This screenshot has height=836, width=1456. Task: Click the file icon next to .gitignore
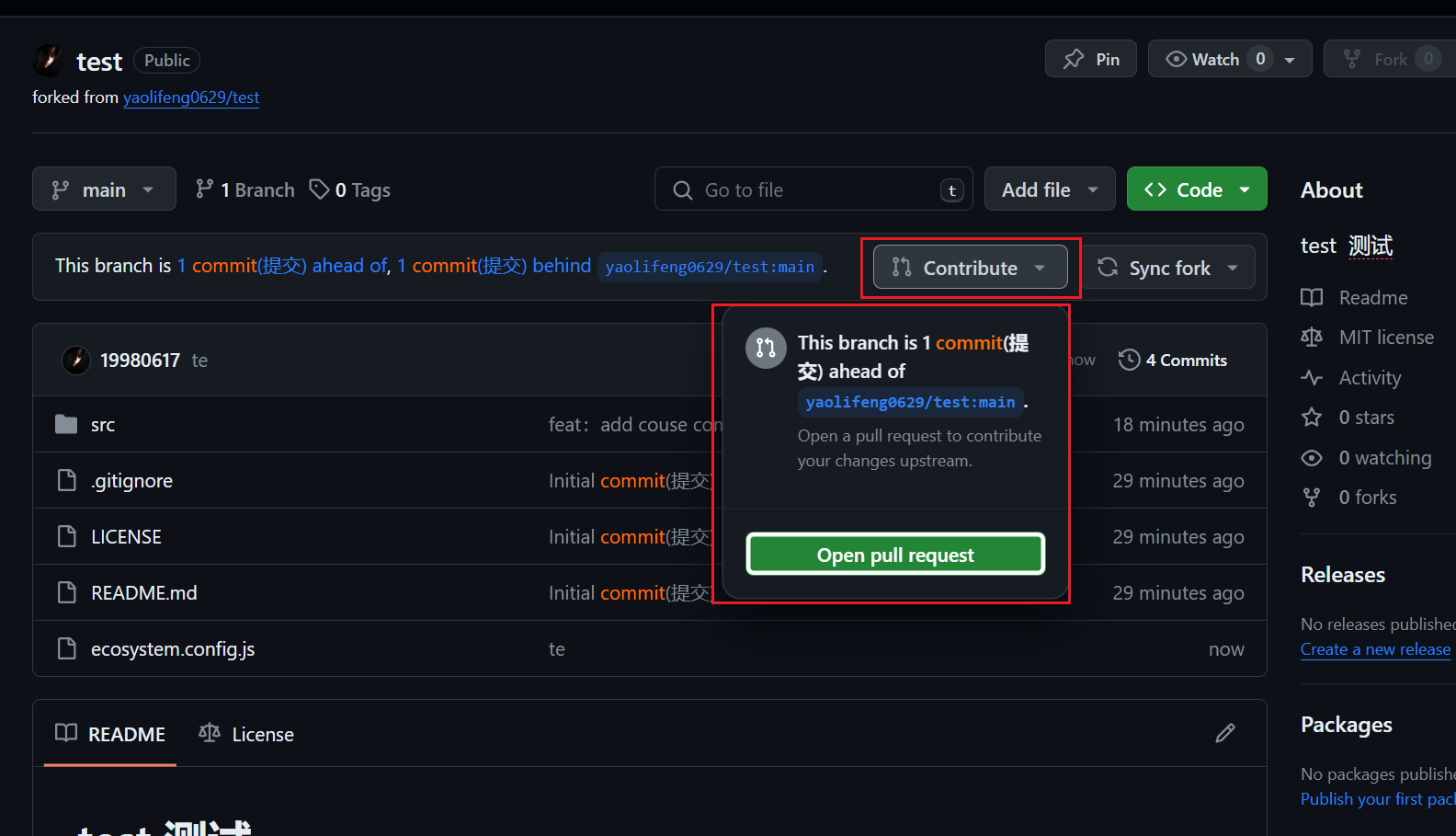(x=66, y=480)
